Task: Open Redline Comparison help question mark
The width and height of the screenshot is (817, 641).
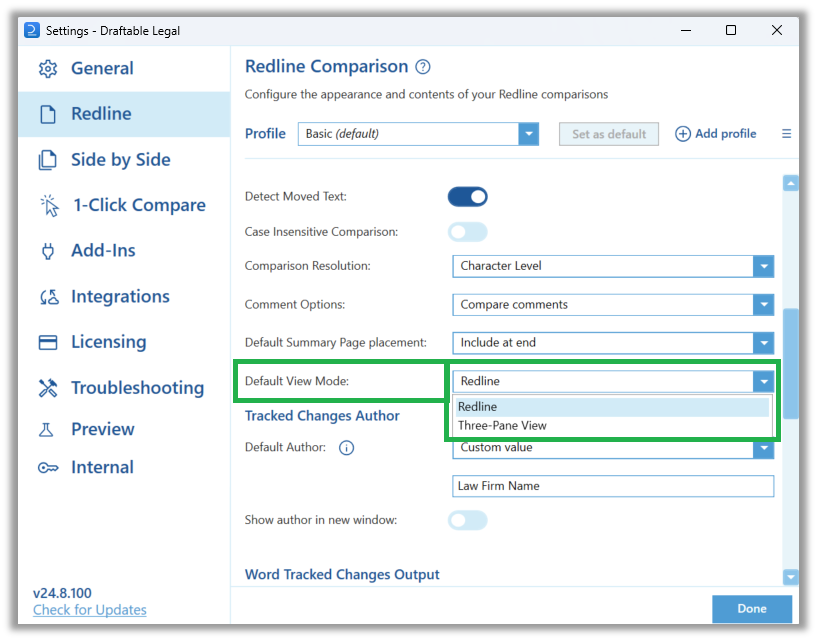Action: 421,66
